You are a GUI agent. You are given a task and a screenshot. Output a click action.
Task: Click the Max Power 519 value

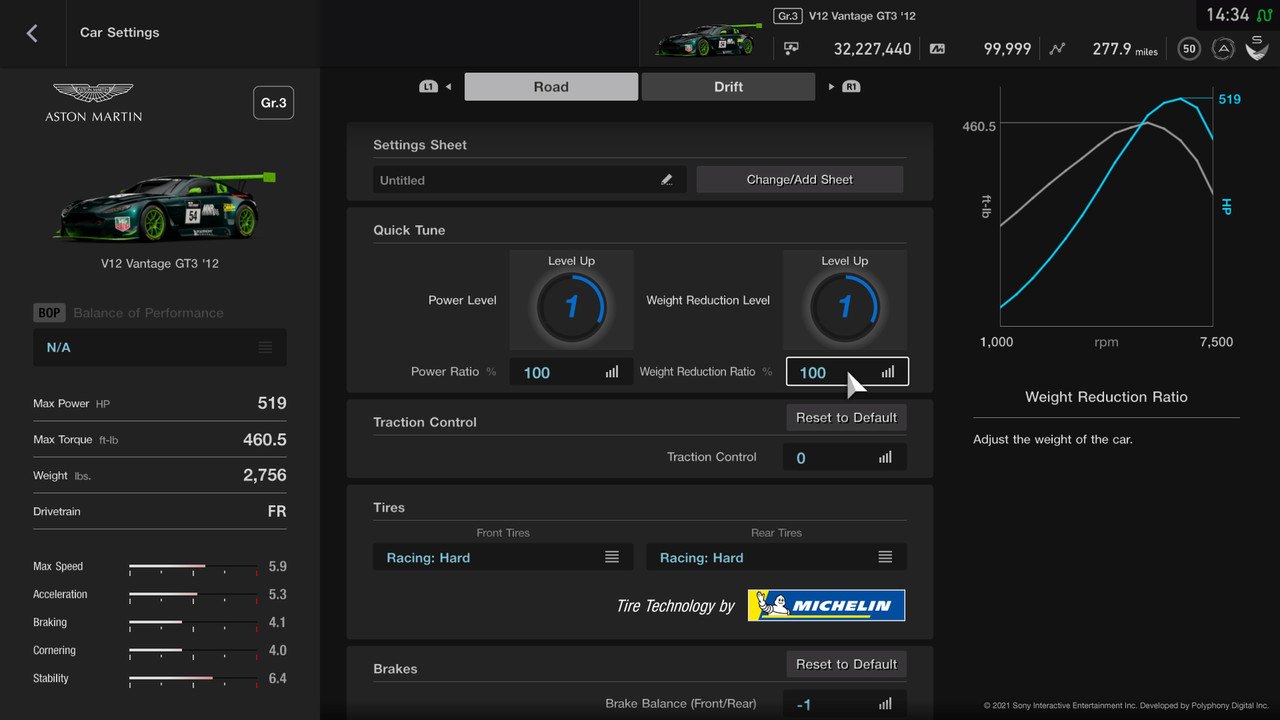(272, 403)
